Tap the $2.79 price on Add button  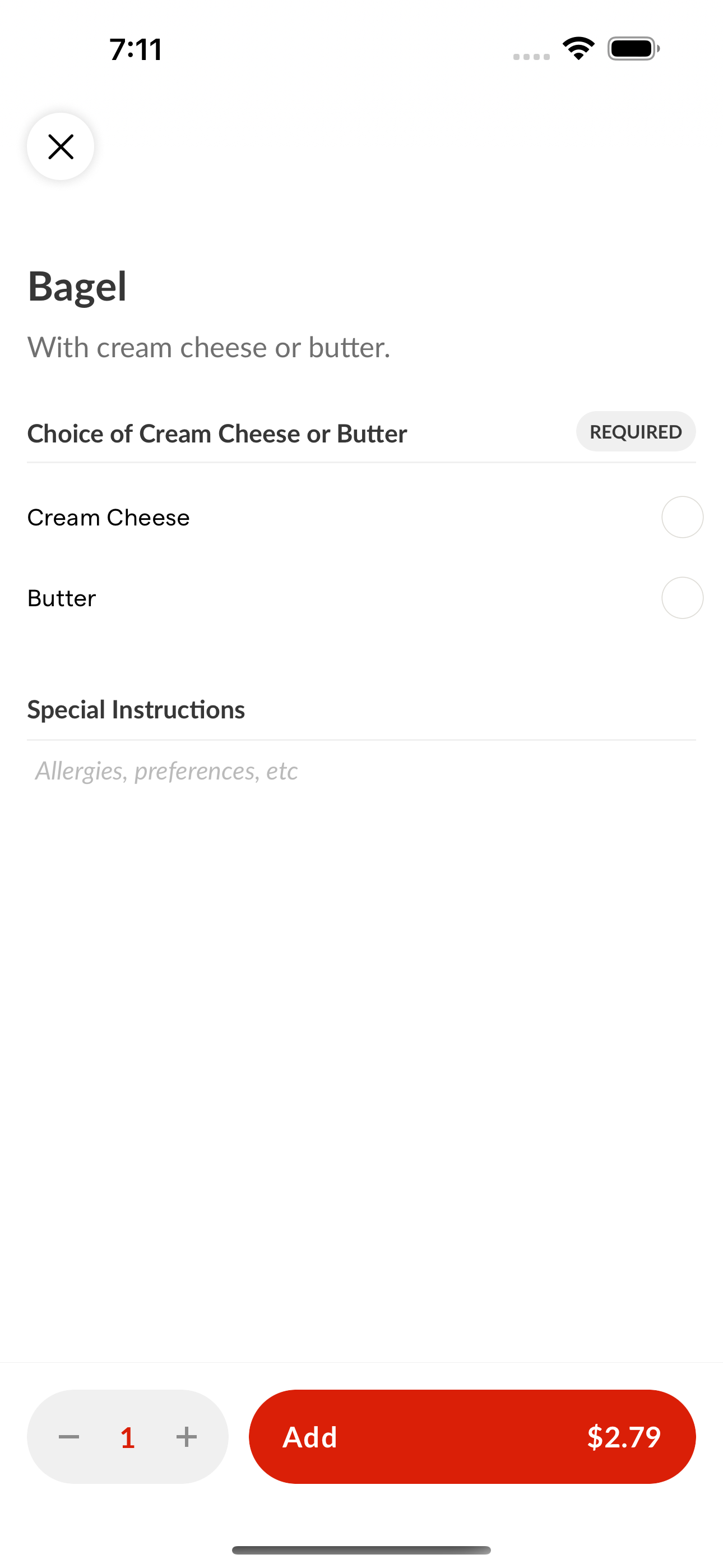click(624, 1437)
